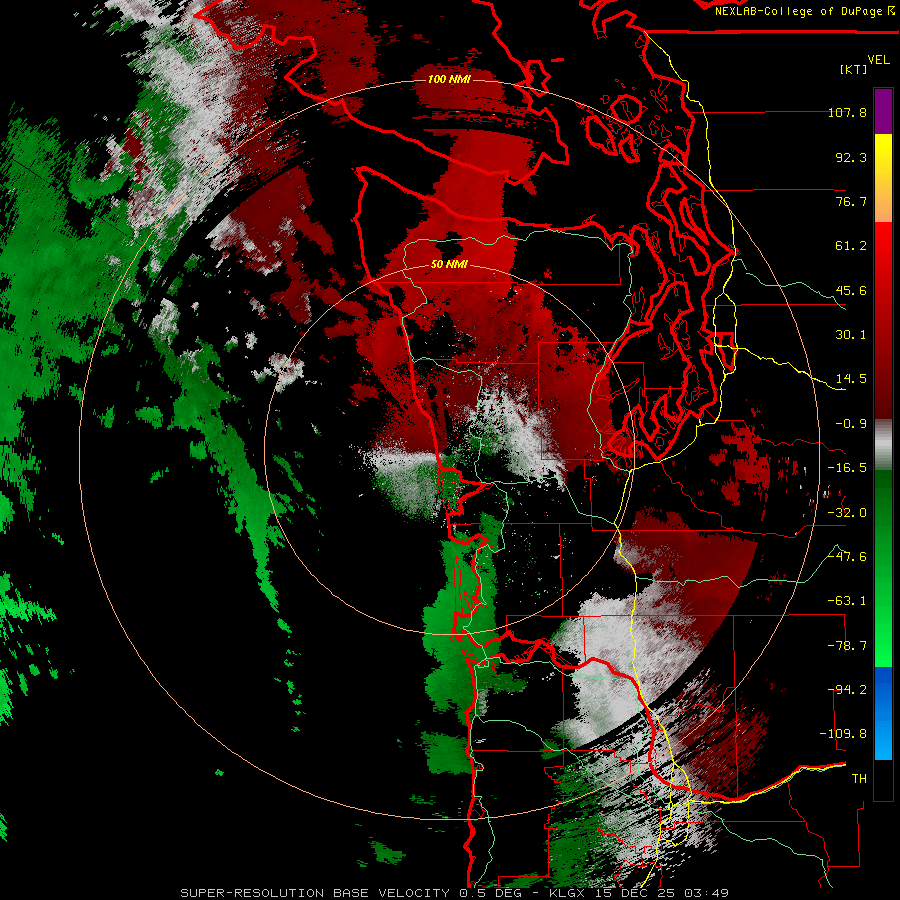Screen dimensions: 900x900
Task: Select the -0.9 scale value
Action: pos(851,424)
